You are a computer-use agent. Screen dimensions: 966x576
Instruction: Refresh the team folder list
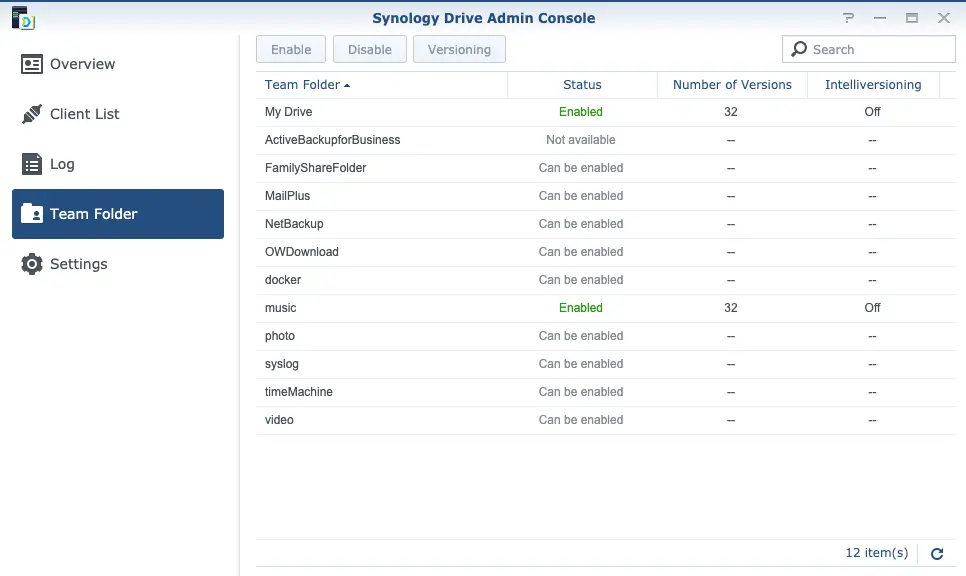[x=937, y=554]
